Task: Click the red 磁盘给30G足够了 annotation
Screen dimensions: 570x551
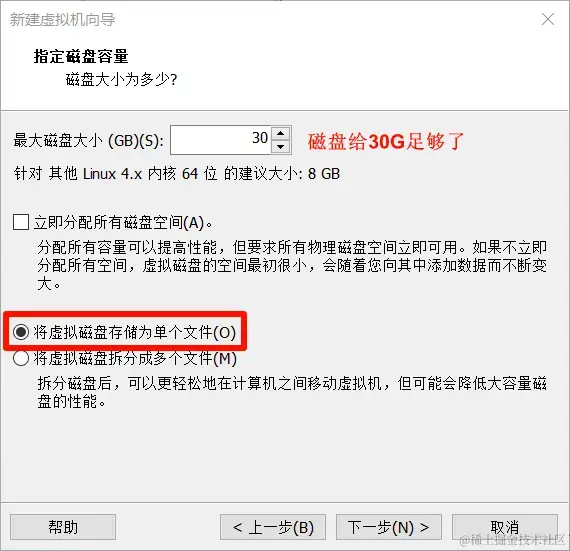Action: (x=386, y=141)
